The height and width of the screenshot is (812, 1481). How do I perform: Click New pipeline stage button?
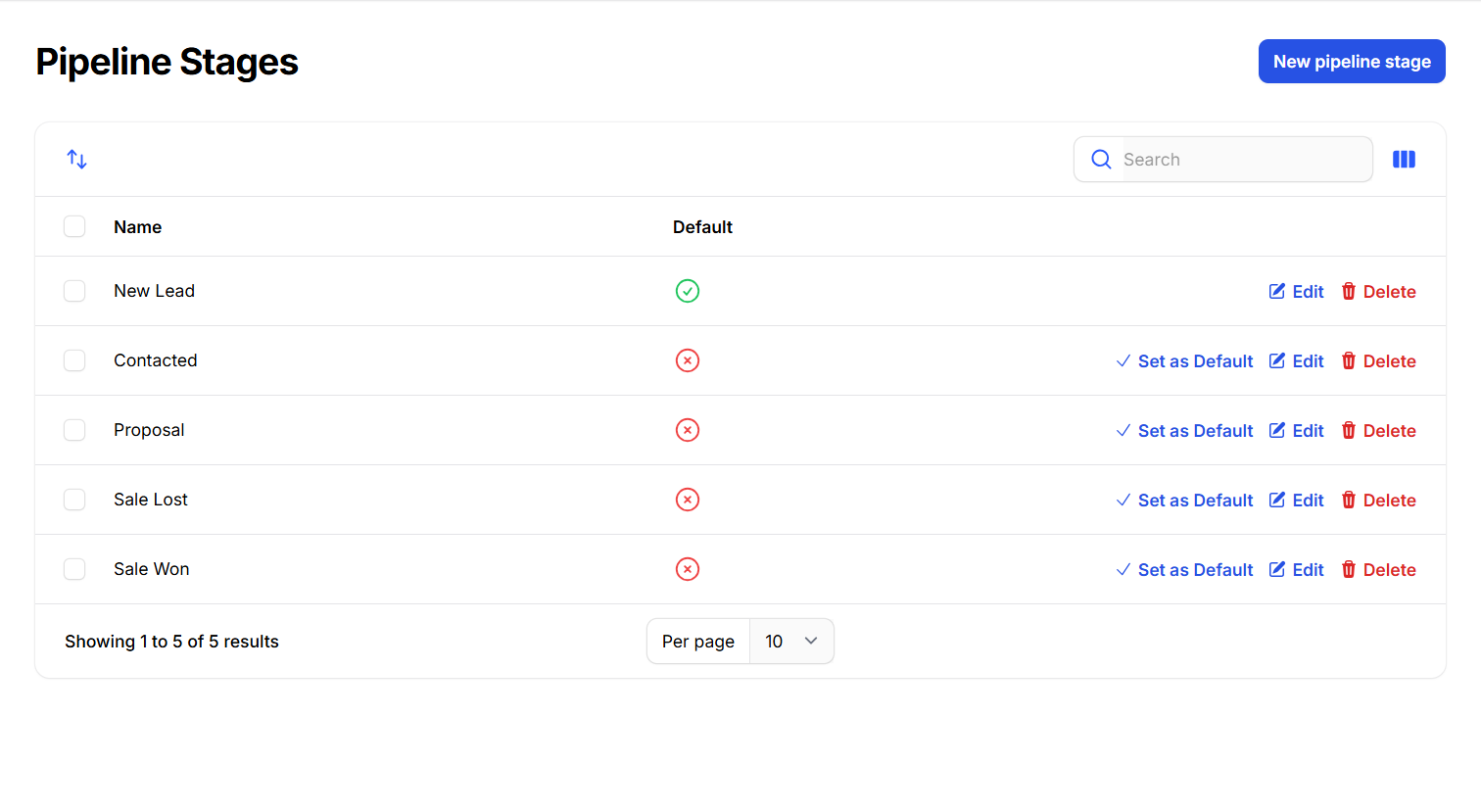click(1351, 62)
